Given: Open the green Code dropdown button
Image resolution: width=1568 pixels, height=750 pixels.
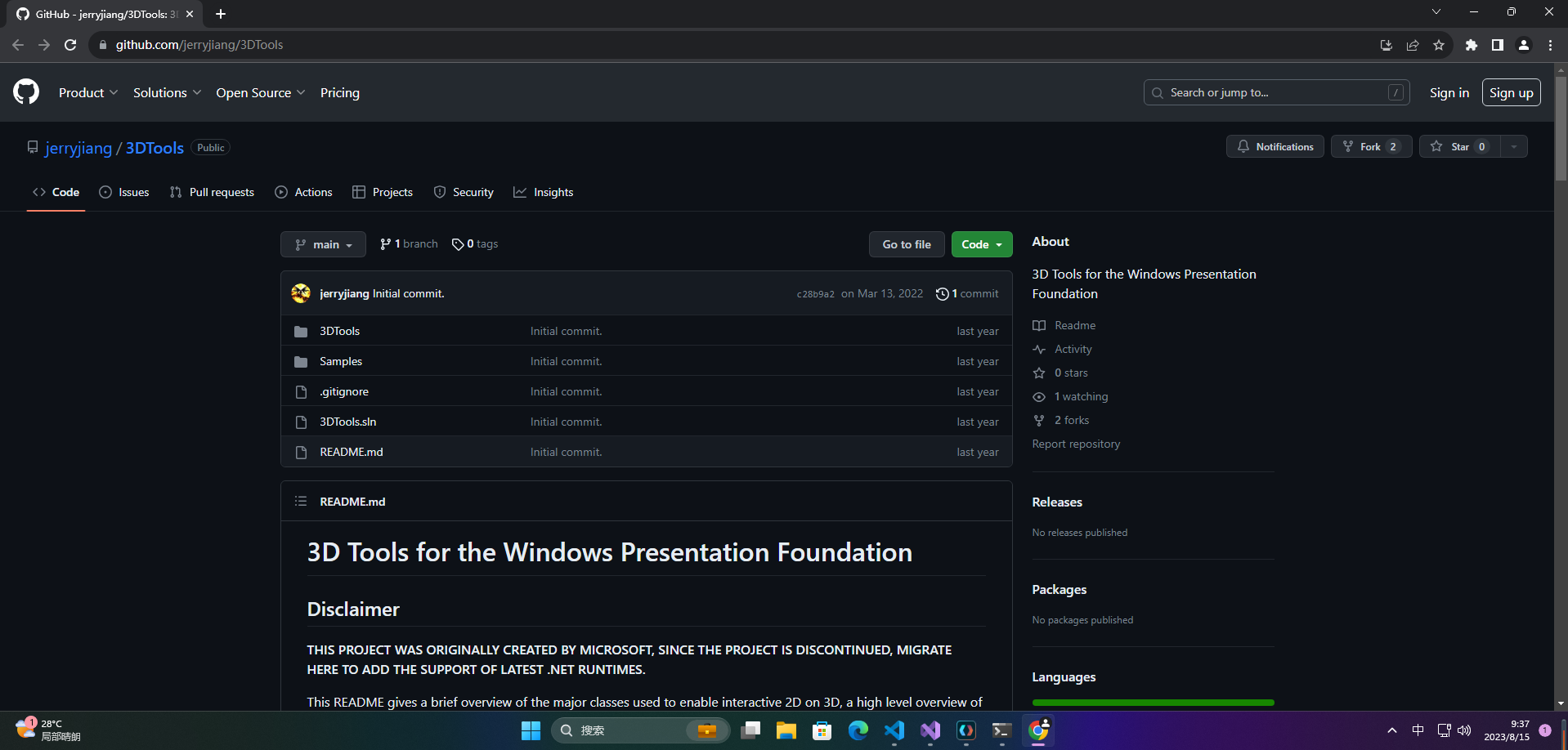Looking at the screenshot, I should pos(982,244).
